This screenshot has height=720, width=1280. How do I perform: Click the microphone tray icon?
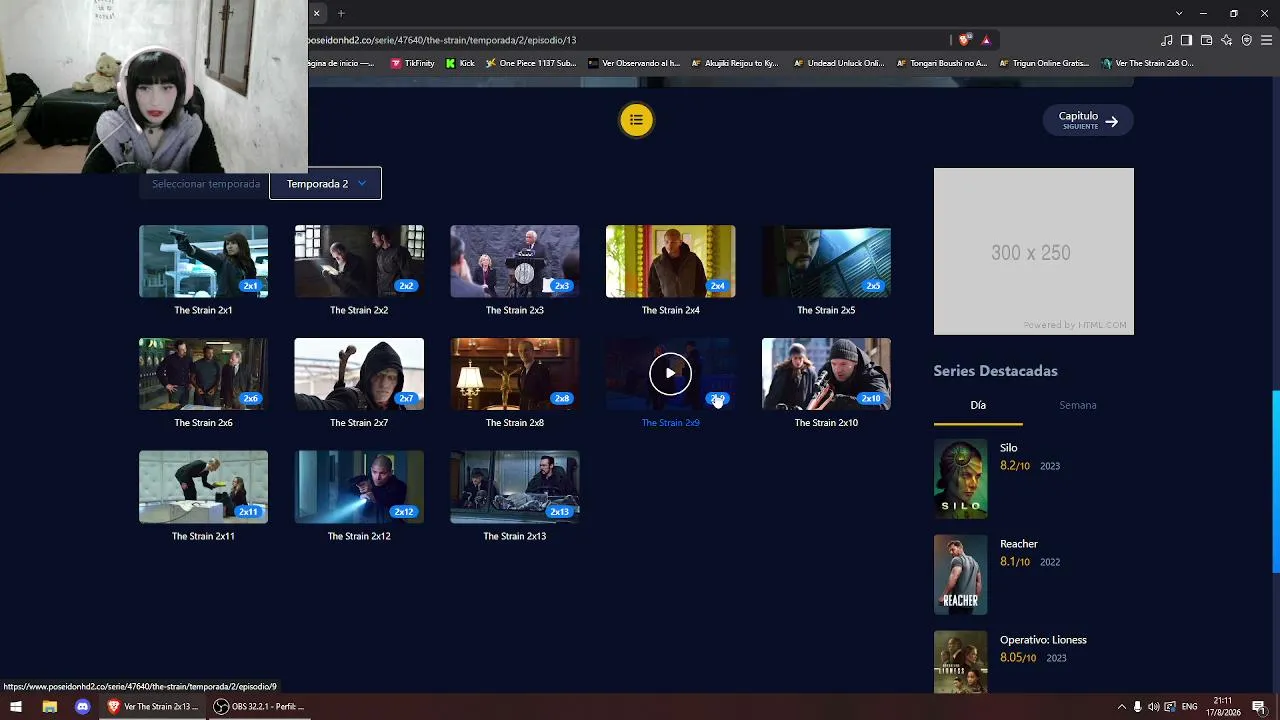tap(1138, 707)
